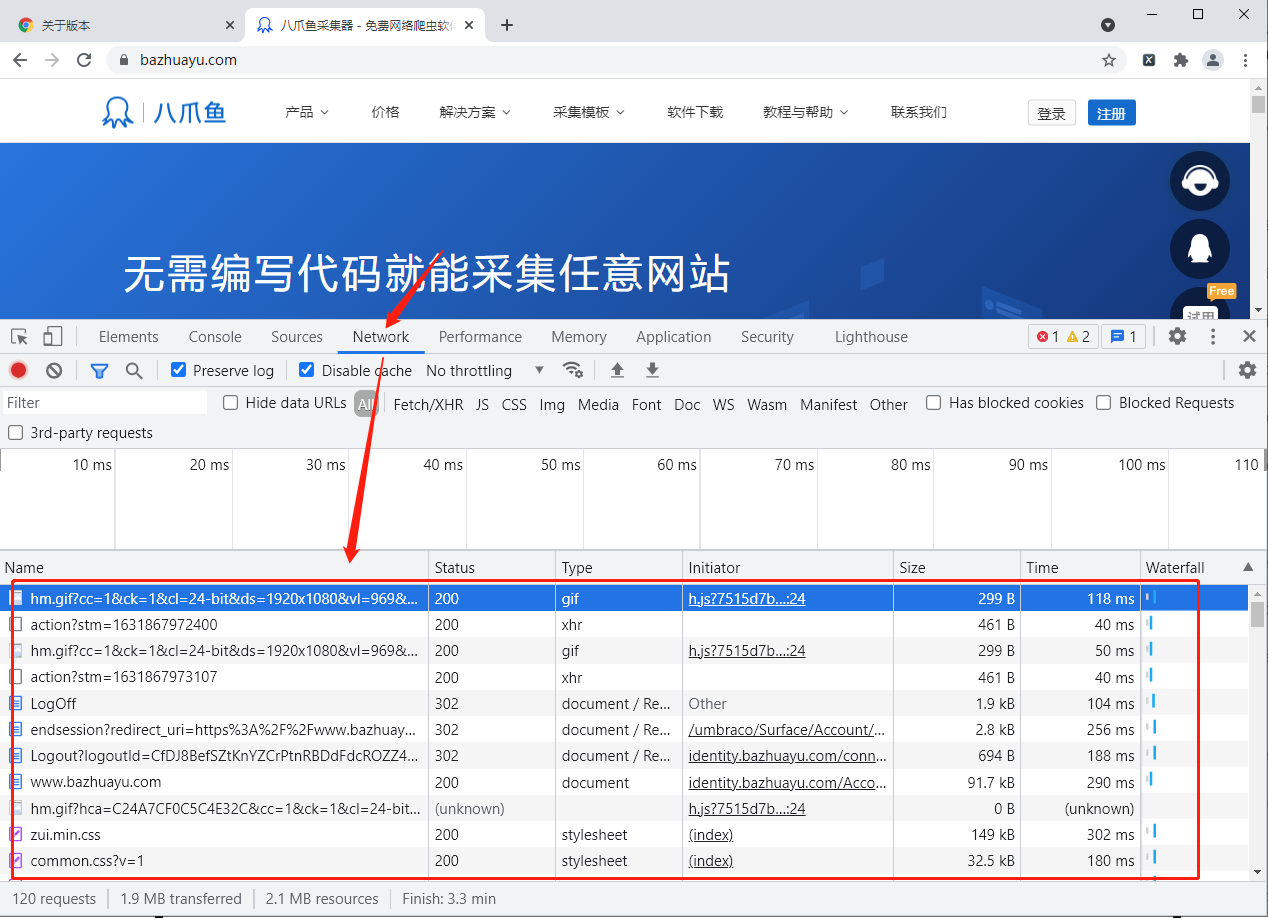
Task: Expand the 产品 menu
Action: 307,112
